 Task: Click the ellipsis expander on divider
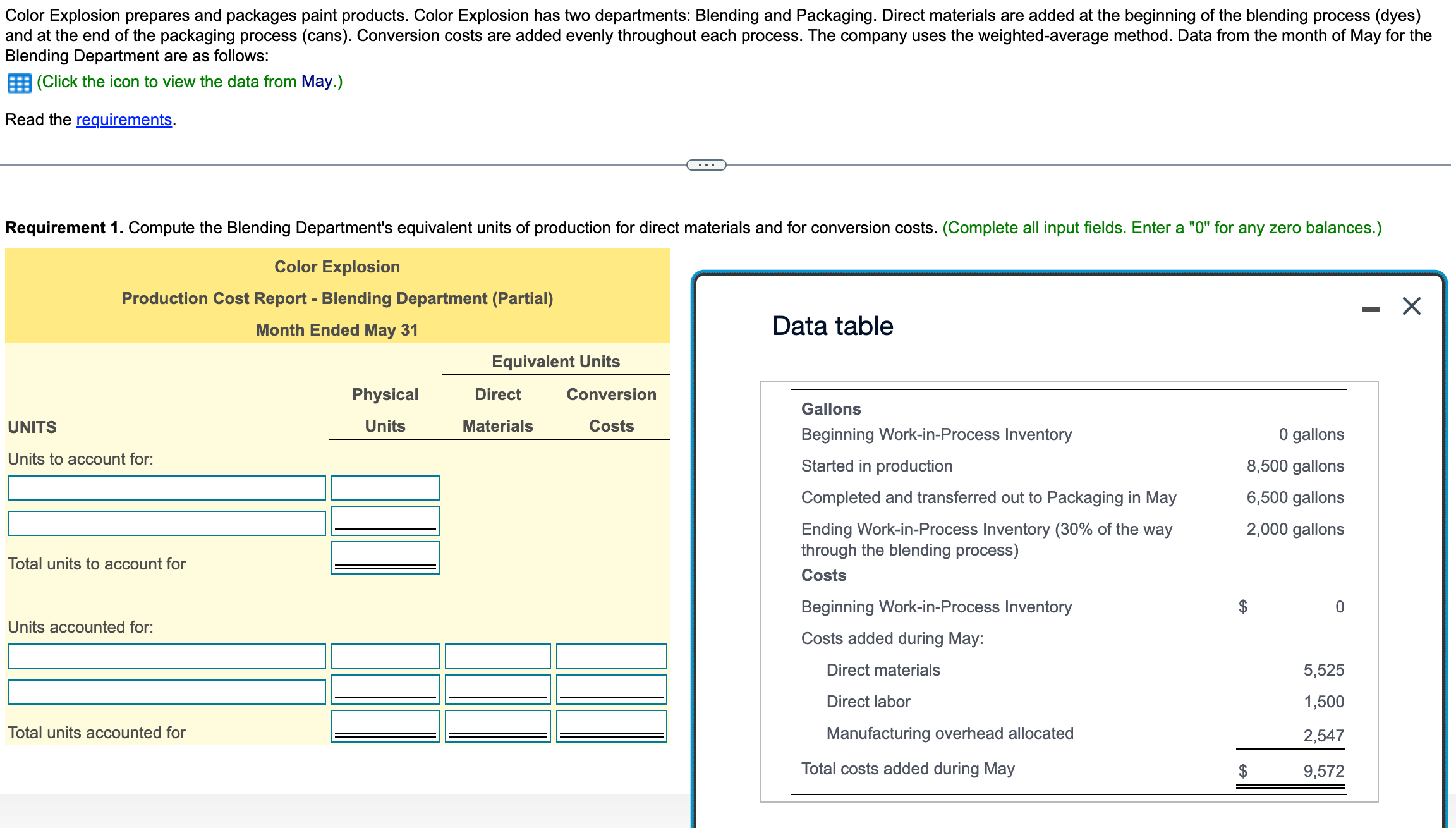click(706, 165)
